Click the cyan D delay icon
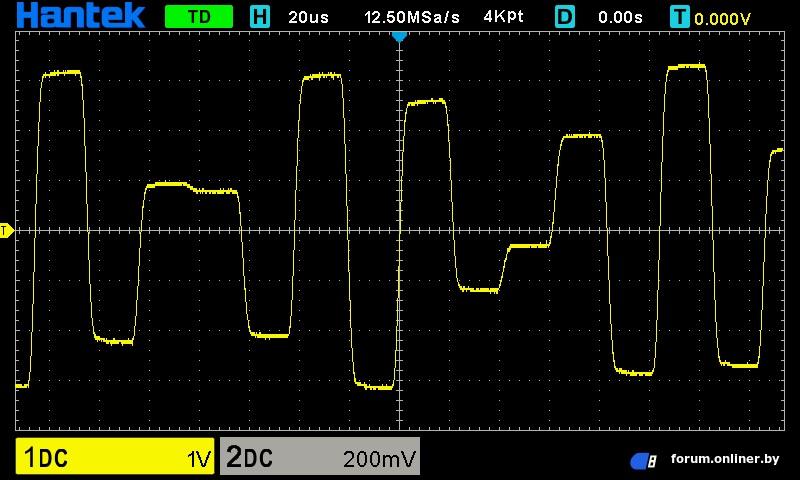Image resolution: width=800 pixels, height=480 pixels. click(566, 17)
